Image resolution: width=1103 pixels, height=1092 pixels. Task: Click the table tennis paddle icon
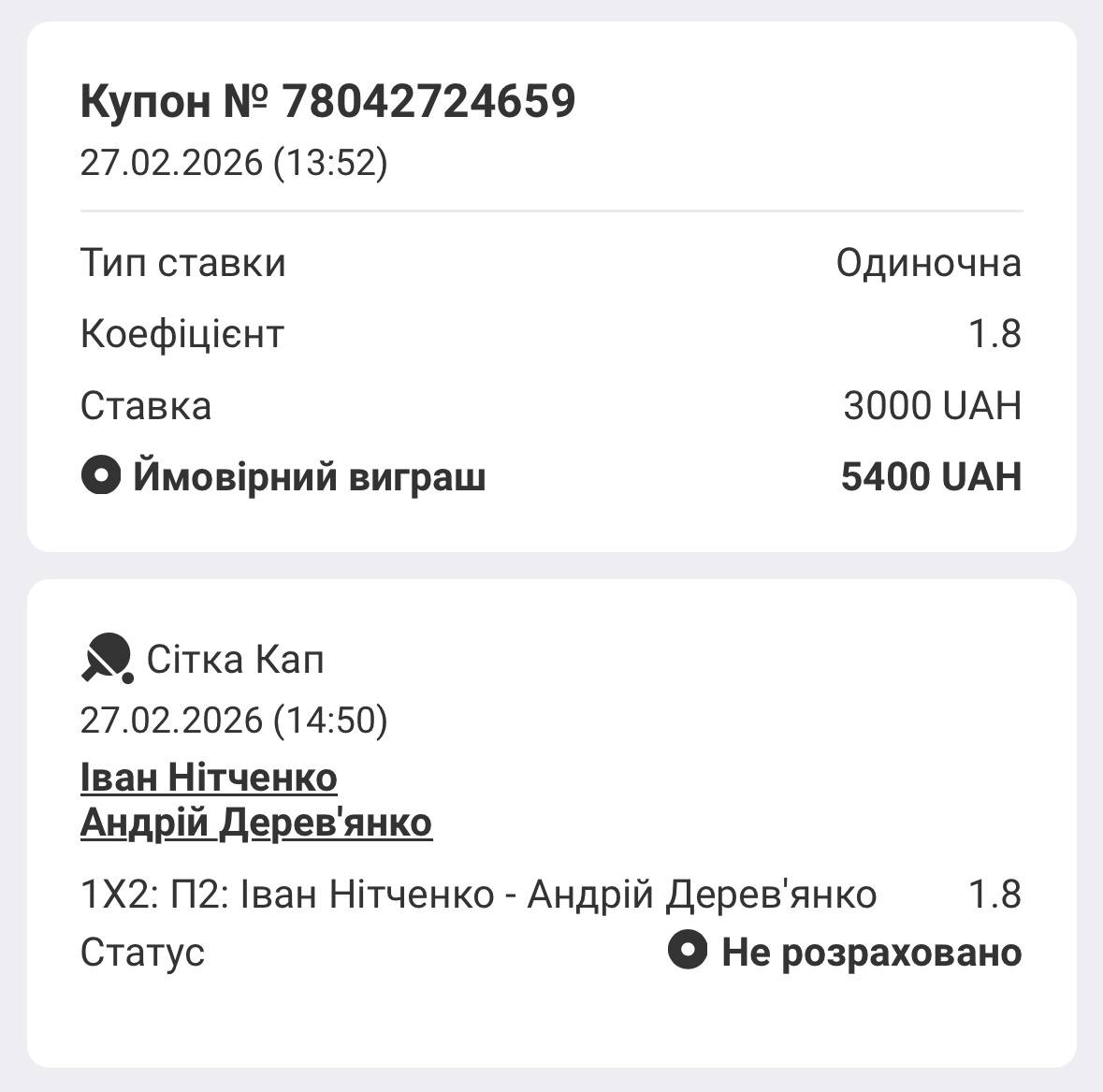pos(107,658)
